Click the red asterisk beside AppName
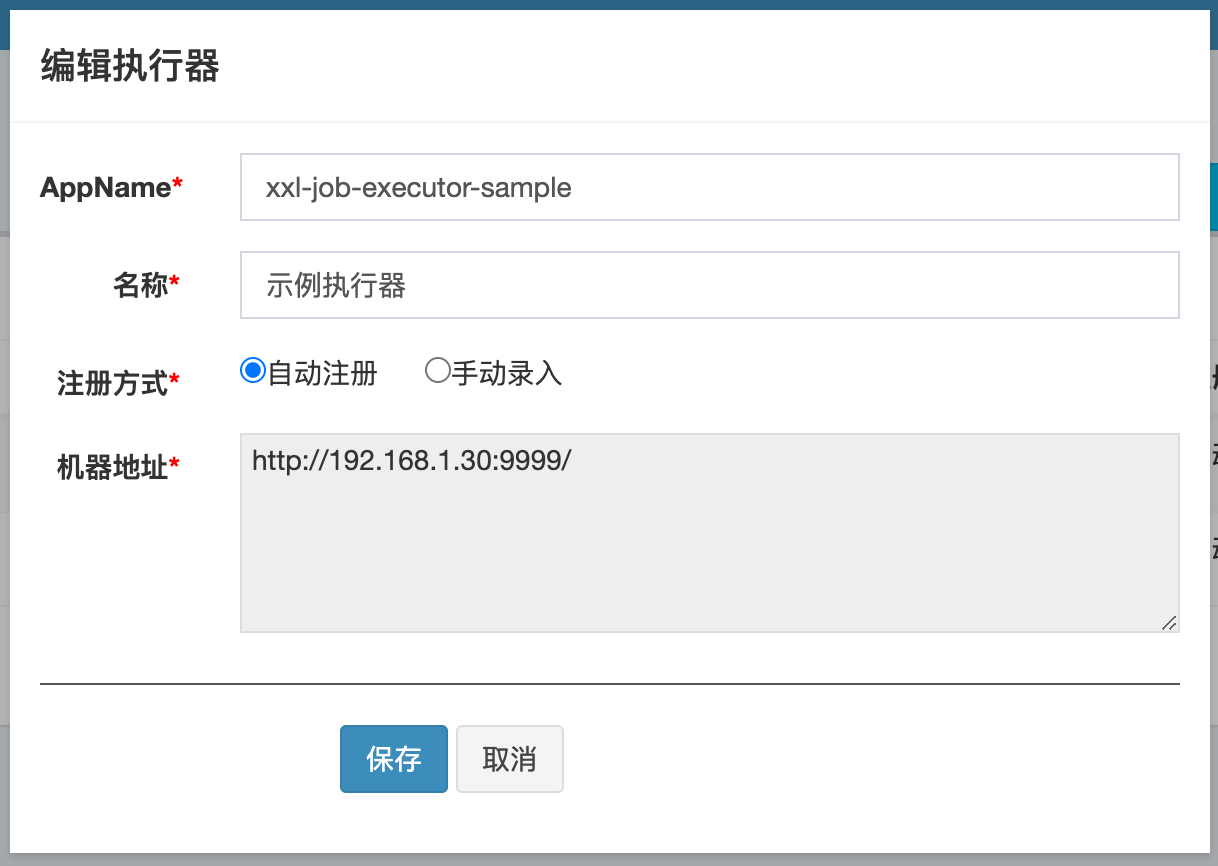This screenshot has height=866, width=1218. click(x=178, y=184)
